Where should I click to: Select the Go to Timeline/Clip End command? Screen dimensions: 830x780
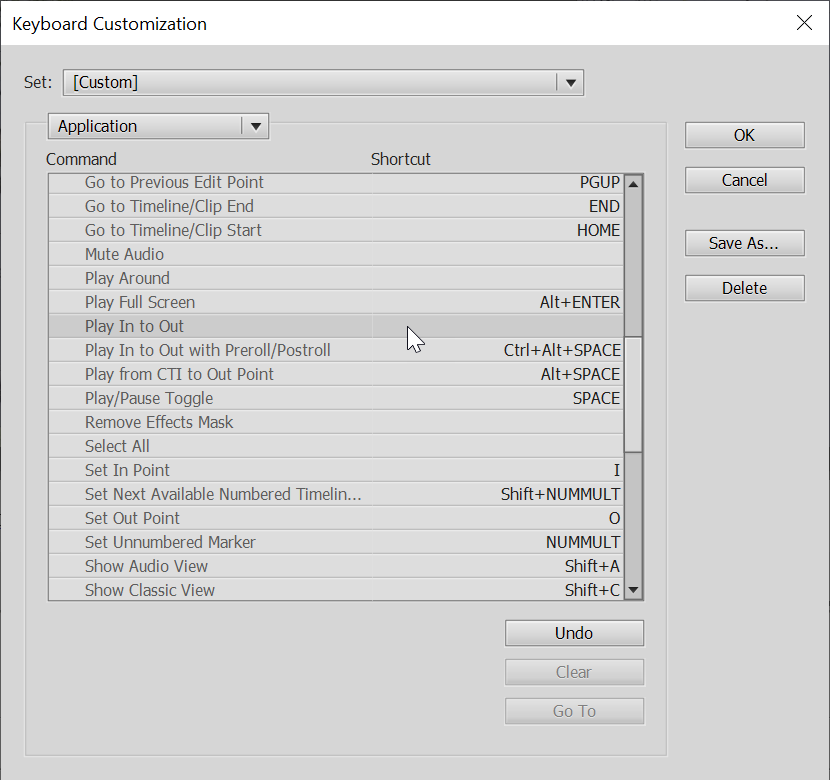click(169, 206)
